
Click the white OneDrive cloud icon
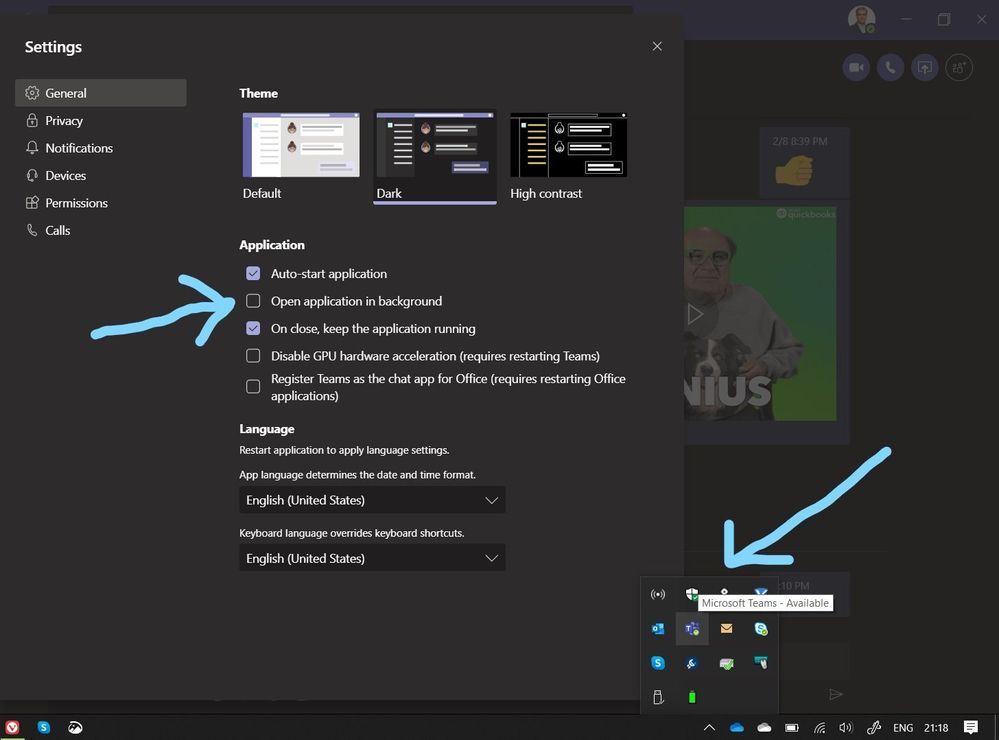[764, 727]
